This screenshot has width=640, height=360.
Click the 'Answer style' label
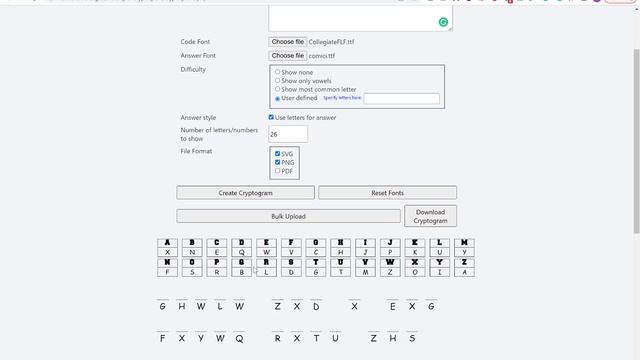[198, 118]
